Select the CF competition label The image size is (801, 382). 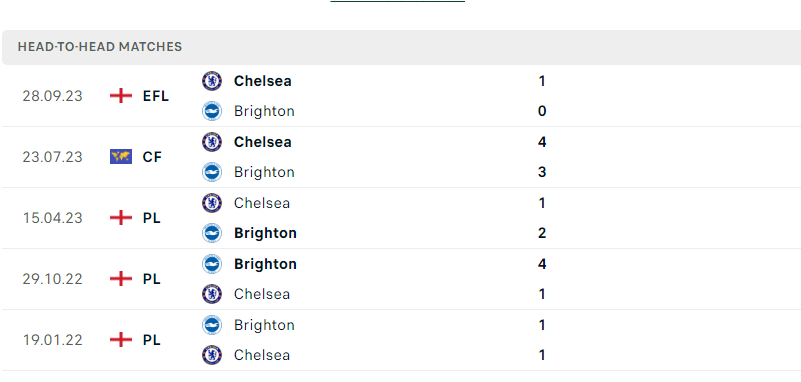point(152,157)
